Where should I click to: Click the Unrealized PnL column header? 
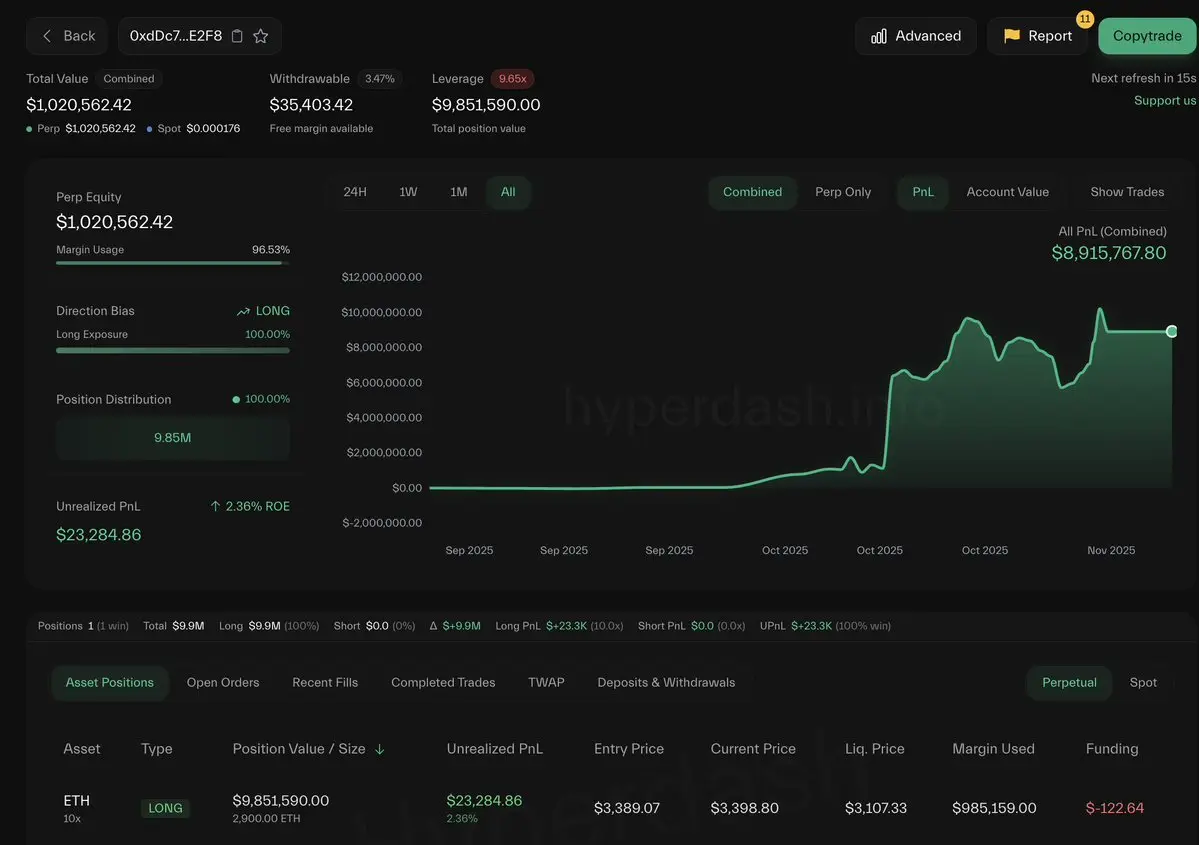(495, 749)
